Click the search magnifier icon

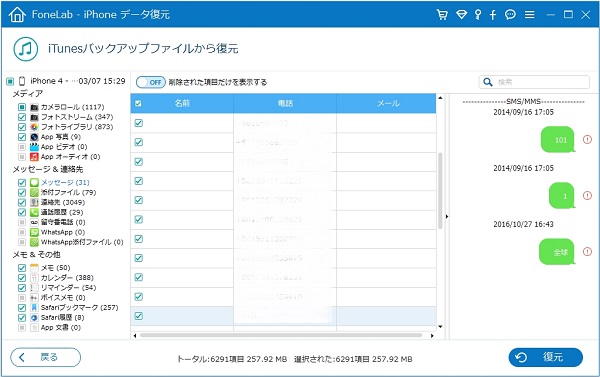[x=488, y=82]
